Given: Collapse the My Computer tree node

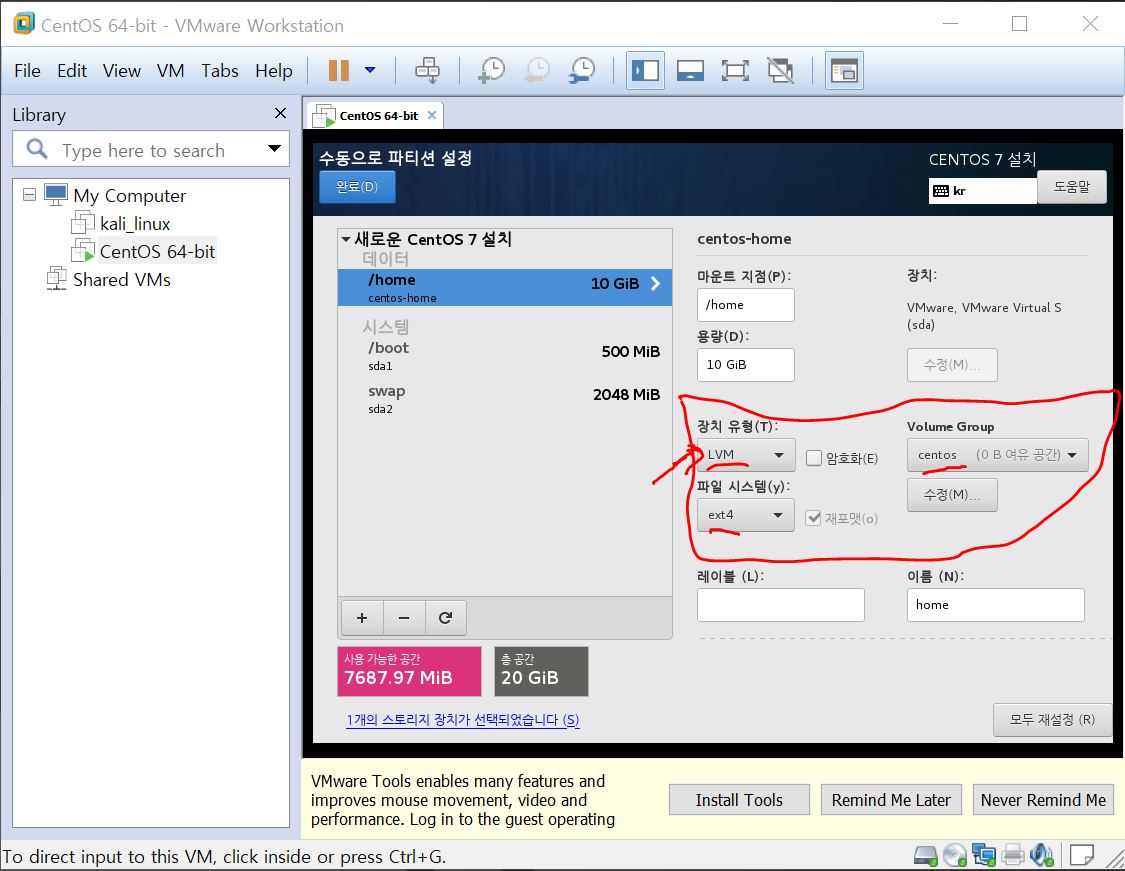Looking at the screenshot, I should pos(29,194).
